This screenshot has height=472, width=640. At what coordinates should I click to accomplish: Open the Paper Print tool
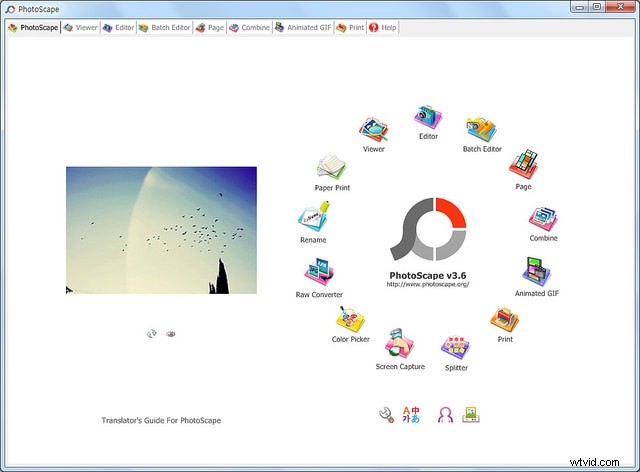(330, 167)
